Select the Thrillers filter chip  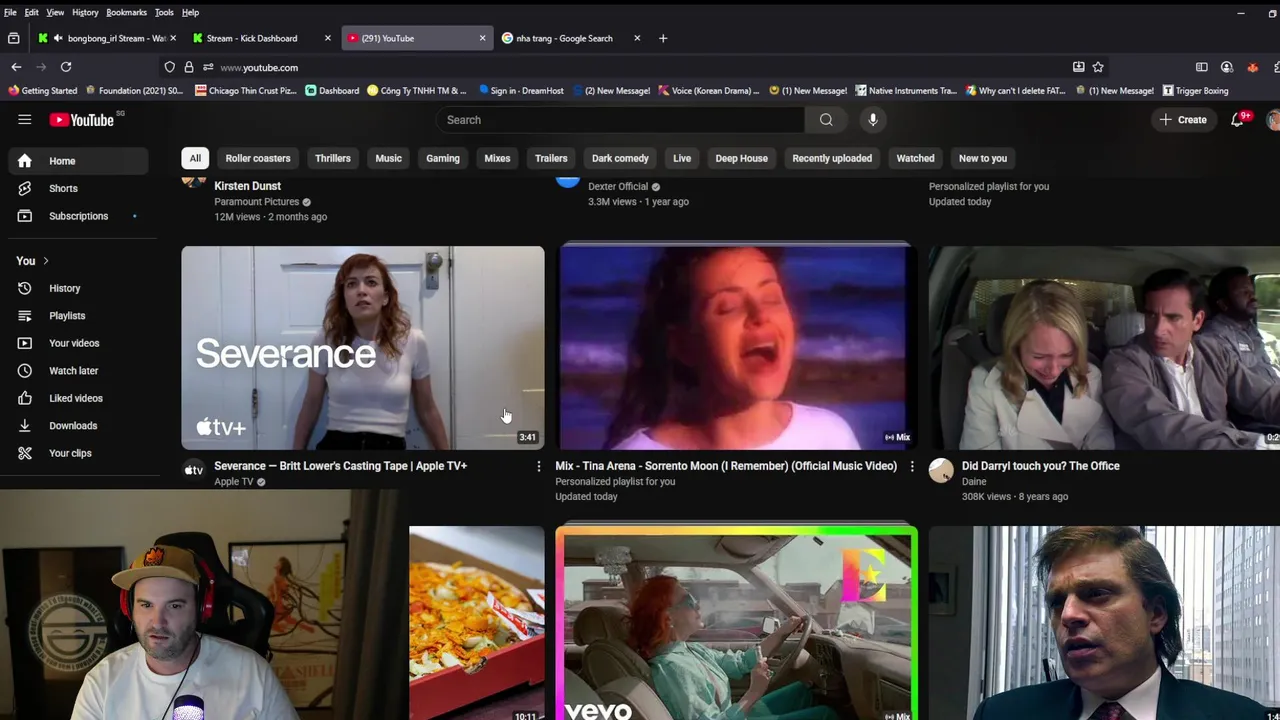click(333, 158)
